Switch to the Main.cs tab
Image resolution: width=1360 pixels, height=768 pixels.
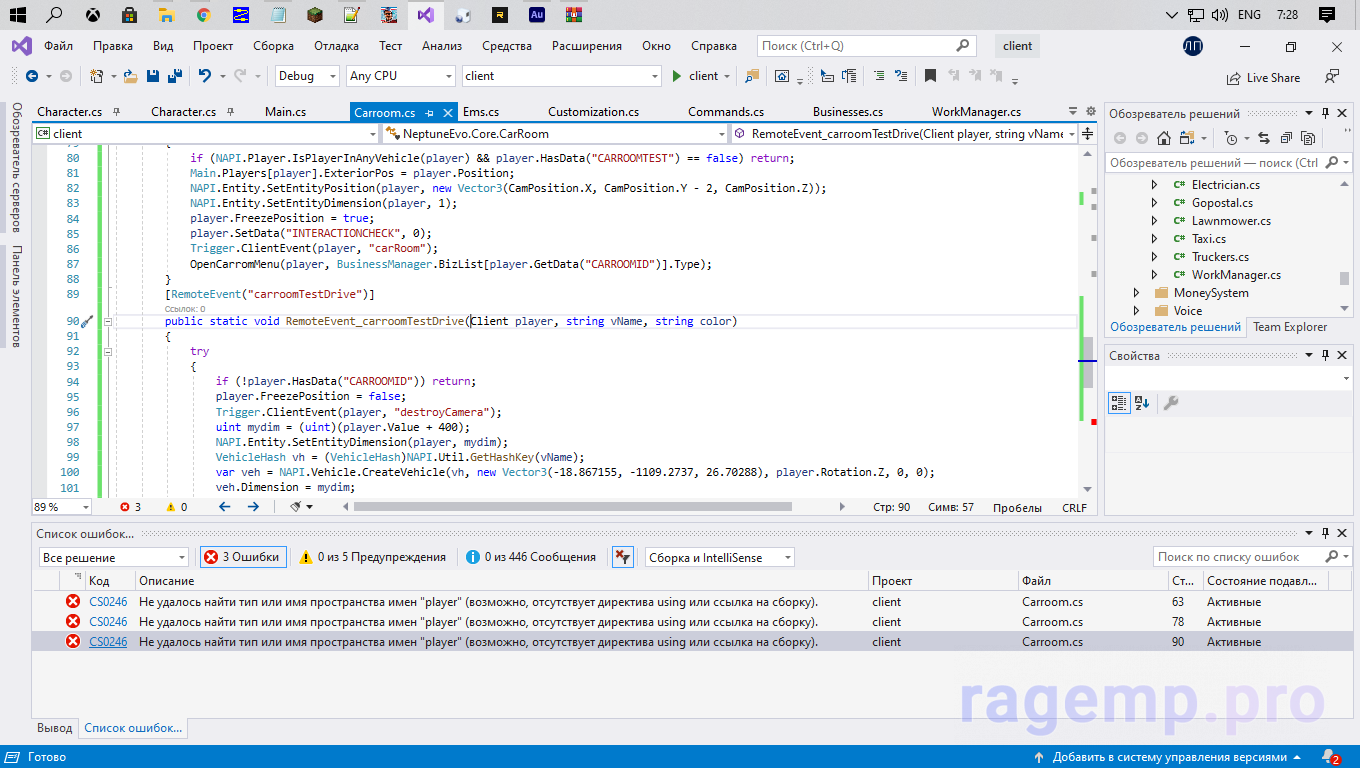(x=286, y=112)
